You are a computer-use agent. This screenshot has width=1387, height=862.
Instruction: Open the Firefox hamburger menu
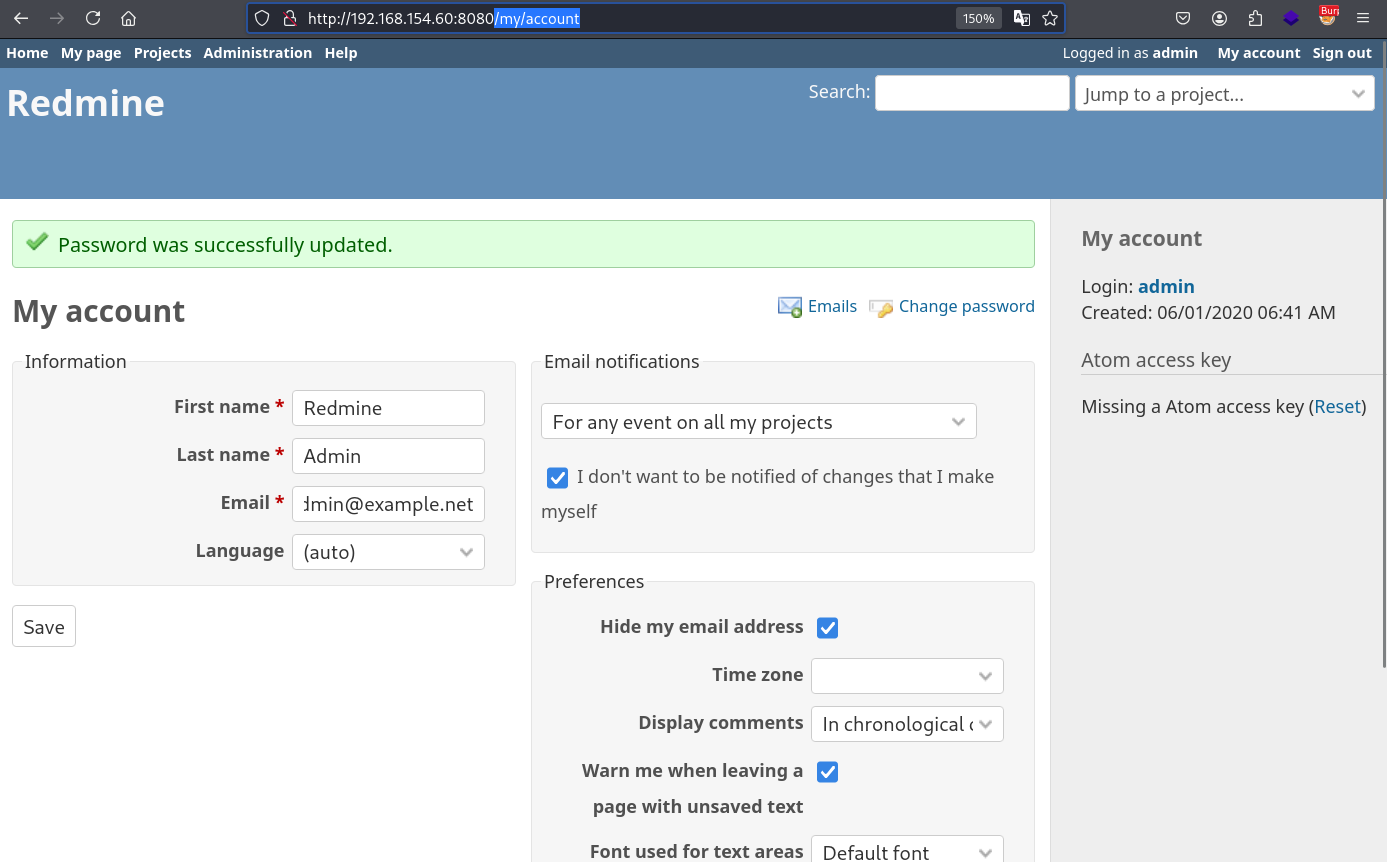pos(1363,18)
